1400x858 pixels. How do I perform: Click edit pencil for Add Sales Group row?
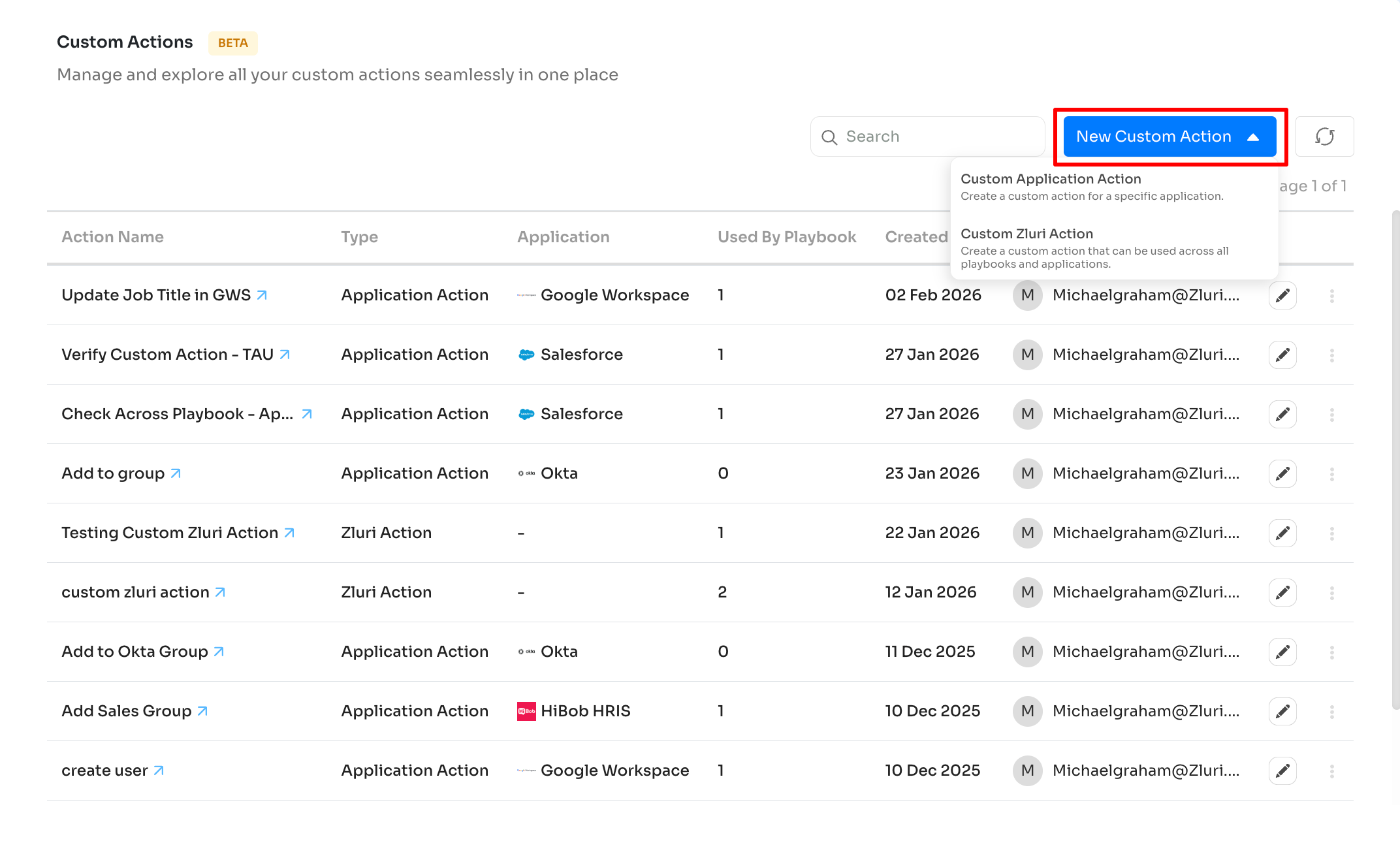tap(1282, 712)
